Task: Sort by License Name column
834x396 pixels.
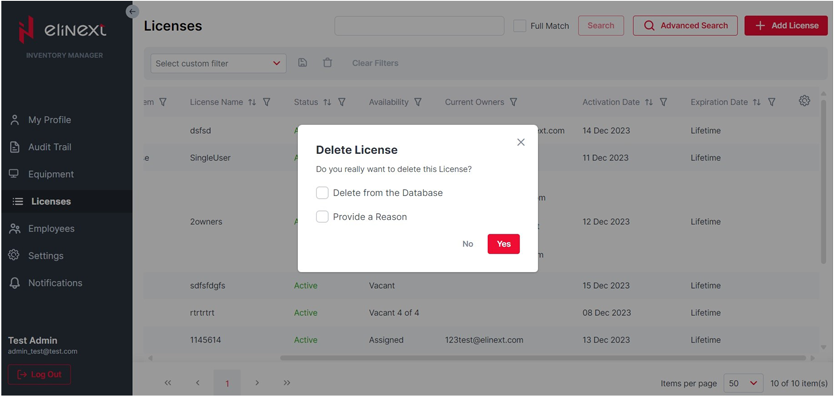Action: coord(252,102)
